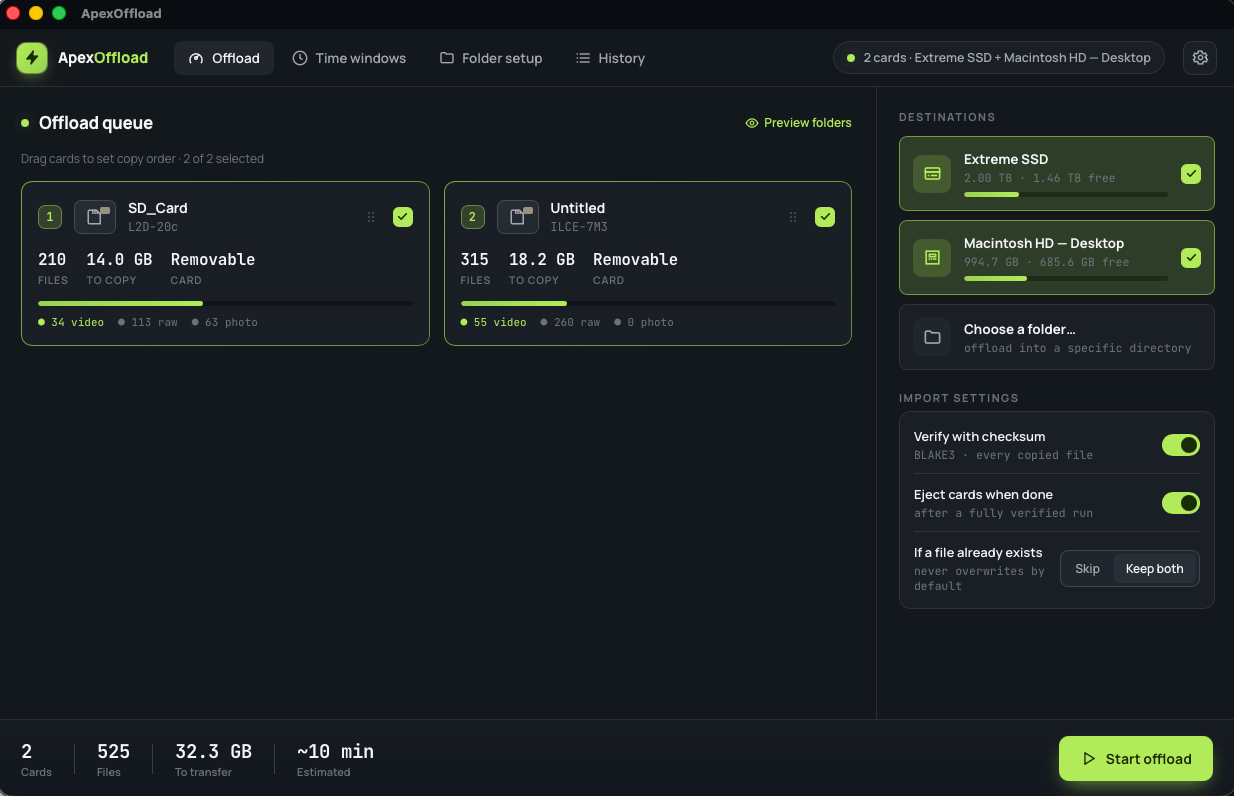The image size is (1234, 796).
Task: Grab the Untitled card drag handle dots
Action: tap(793, 217)
